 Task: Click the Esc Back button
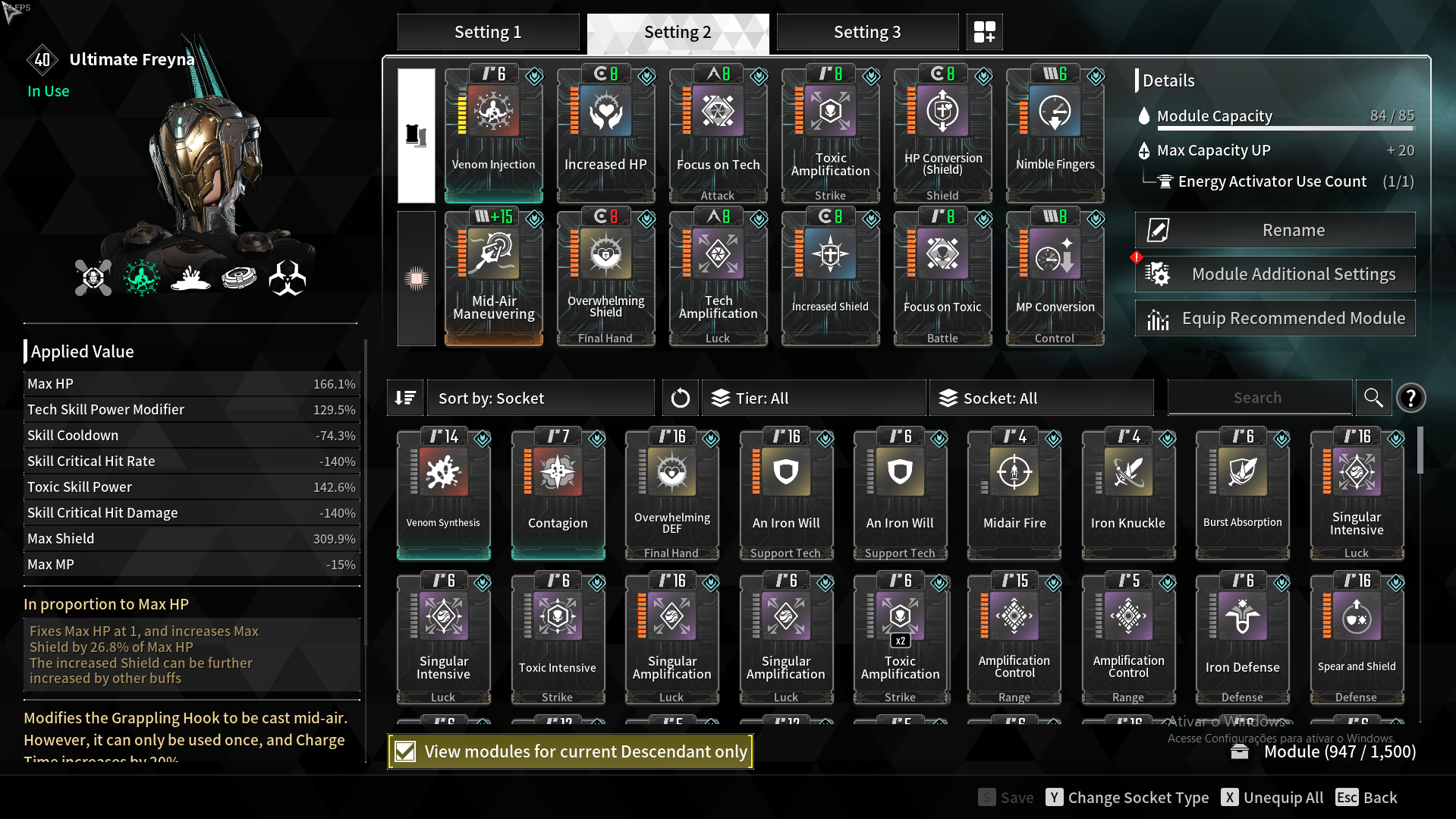tap(1366, 797)
